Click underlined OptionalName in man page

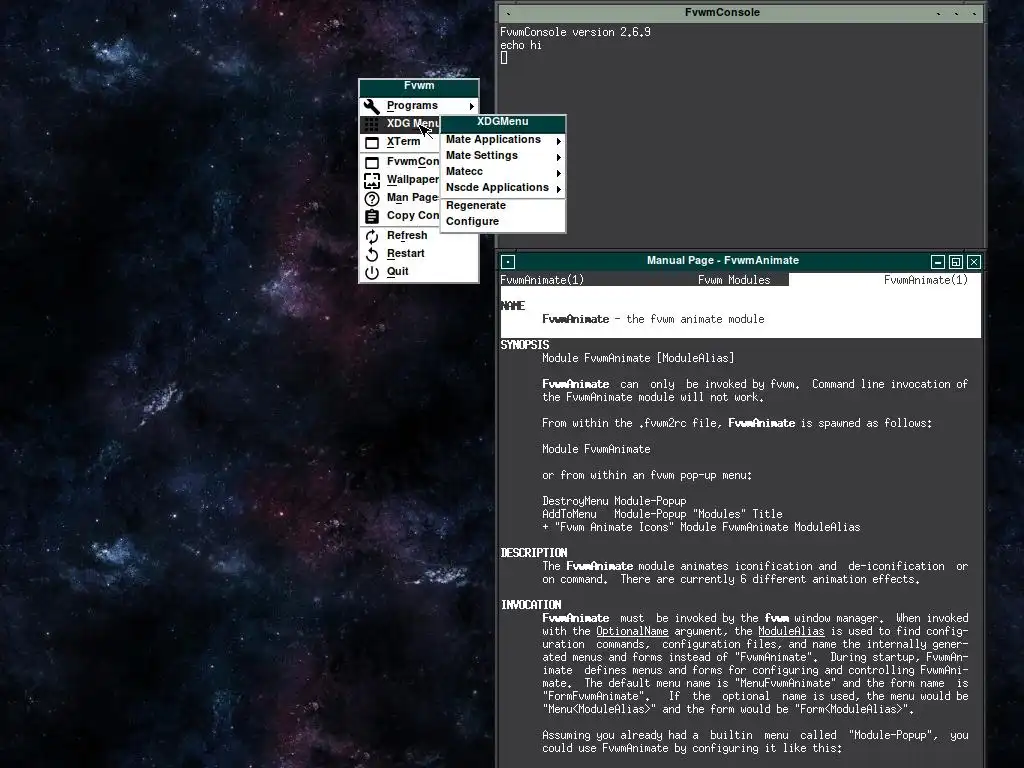632,632
